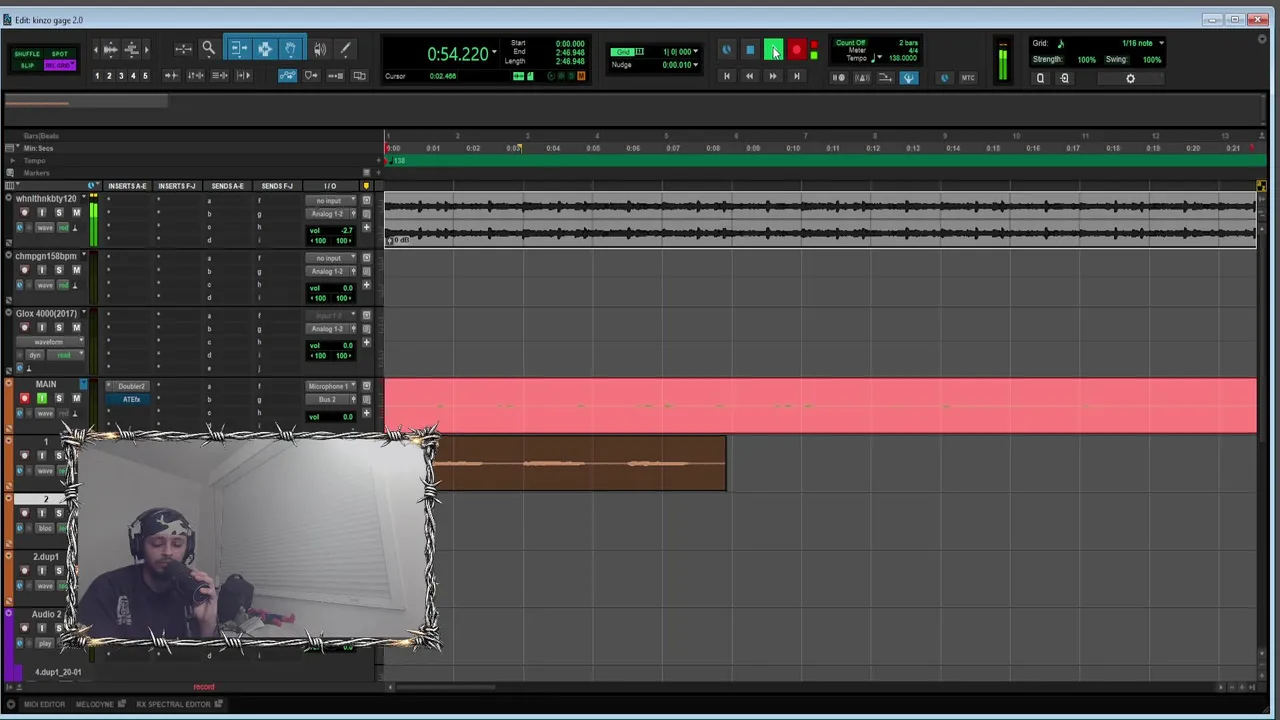Image resolution: width=1280 pixels, height=720 pixels.
Task: Click the horizontal zoom-out arrow
Action: 96,49
